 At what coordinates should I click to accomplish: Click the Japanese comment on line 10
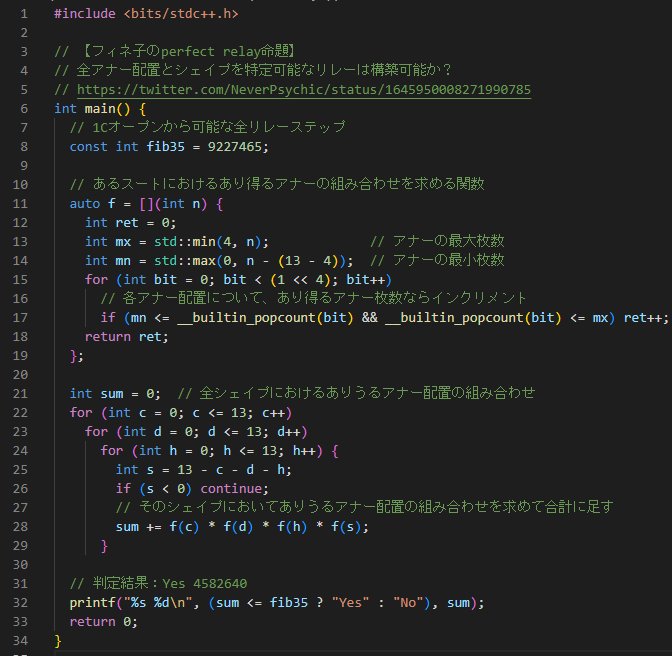277,185
